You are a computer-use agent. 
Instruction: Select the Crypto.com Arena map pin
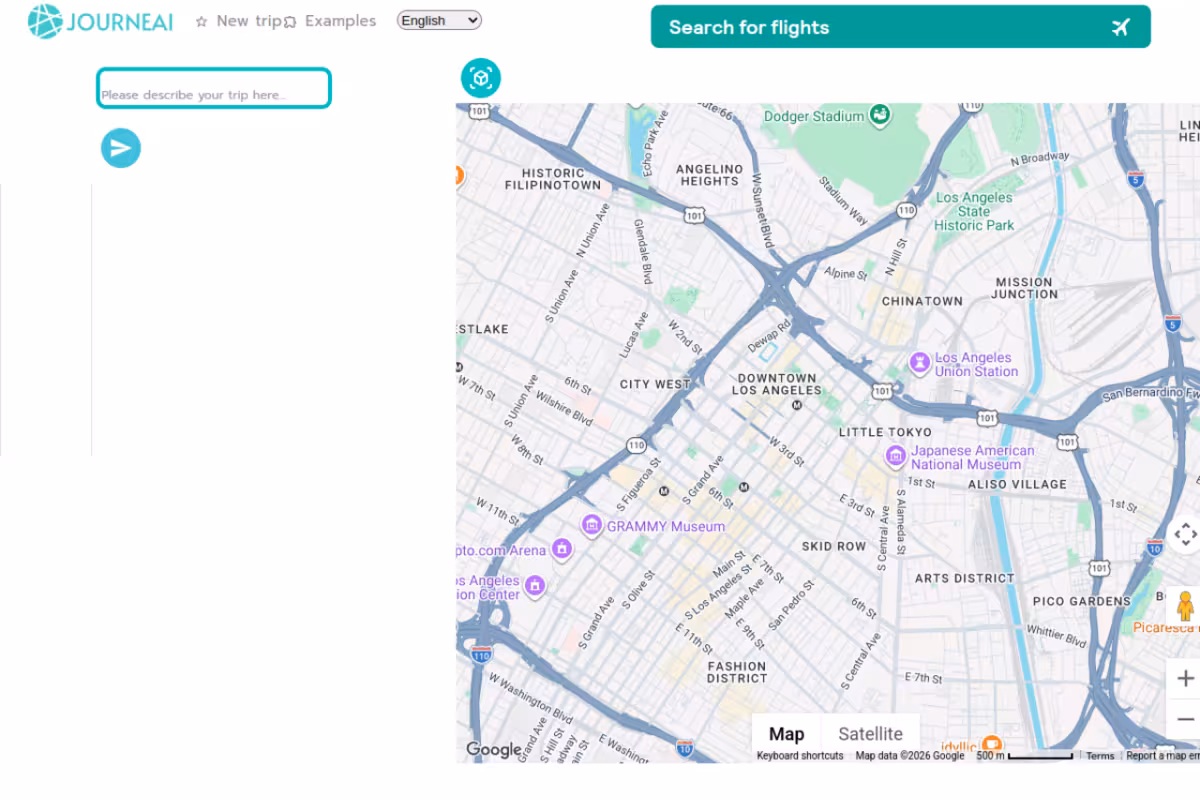(x=561, y=549)
